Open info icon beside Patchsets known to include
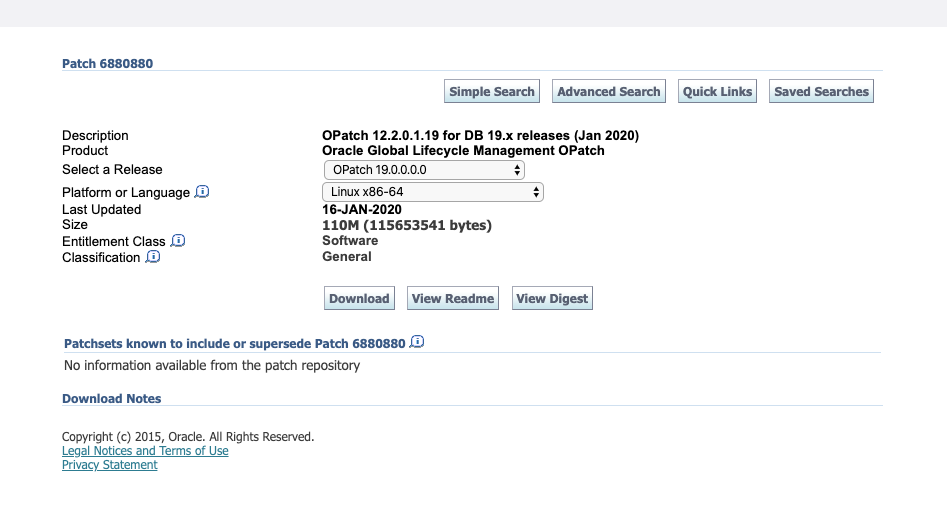 [417, 342]
